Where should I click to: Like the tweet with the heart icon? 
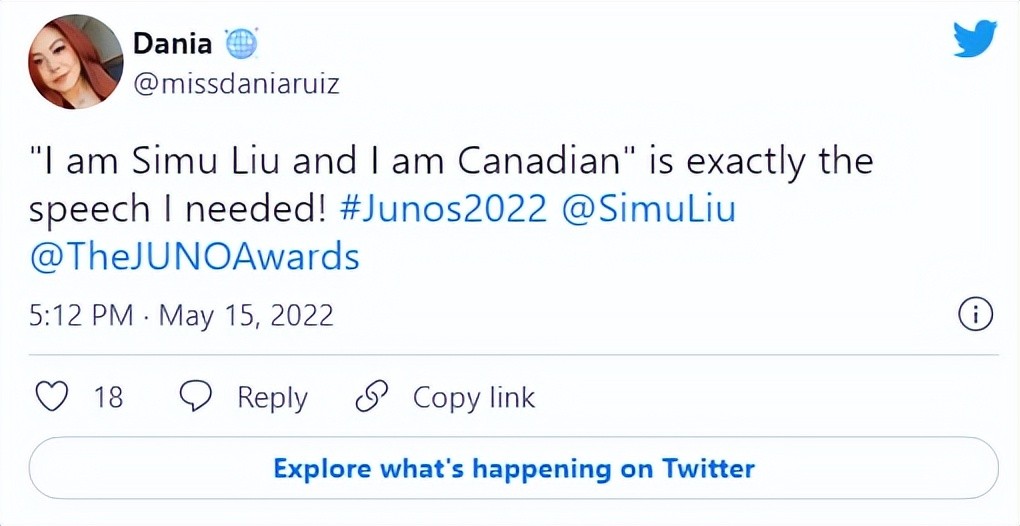tap(51, 397)
